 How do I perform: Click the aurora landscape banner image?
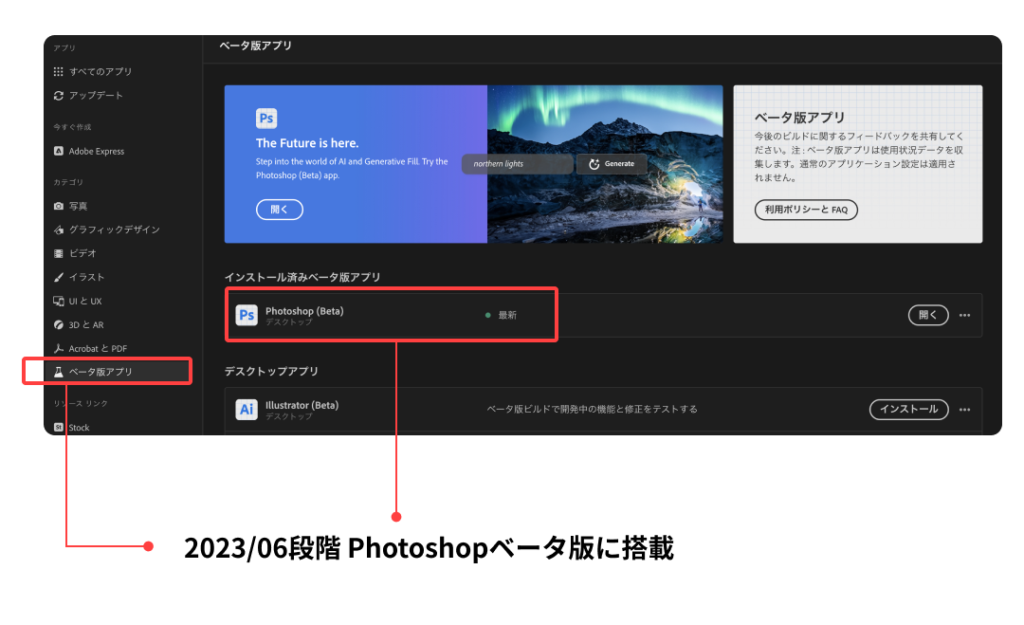click(x=605, y=164)
